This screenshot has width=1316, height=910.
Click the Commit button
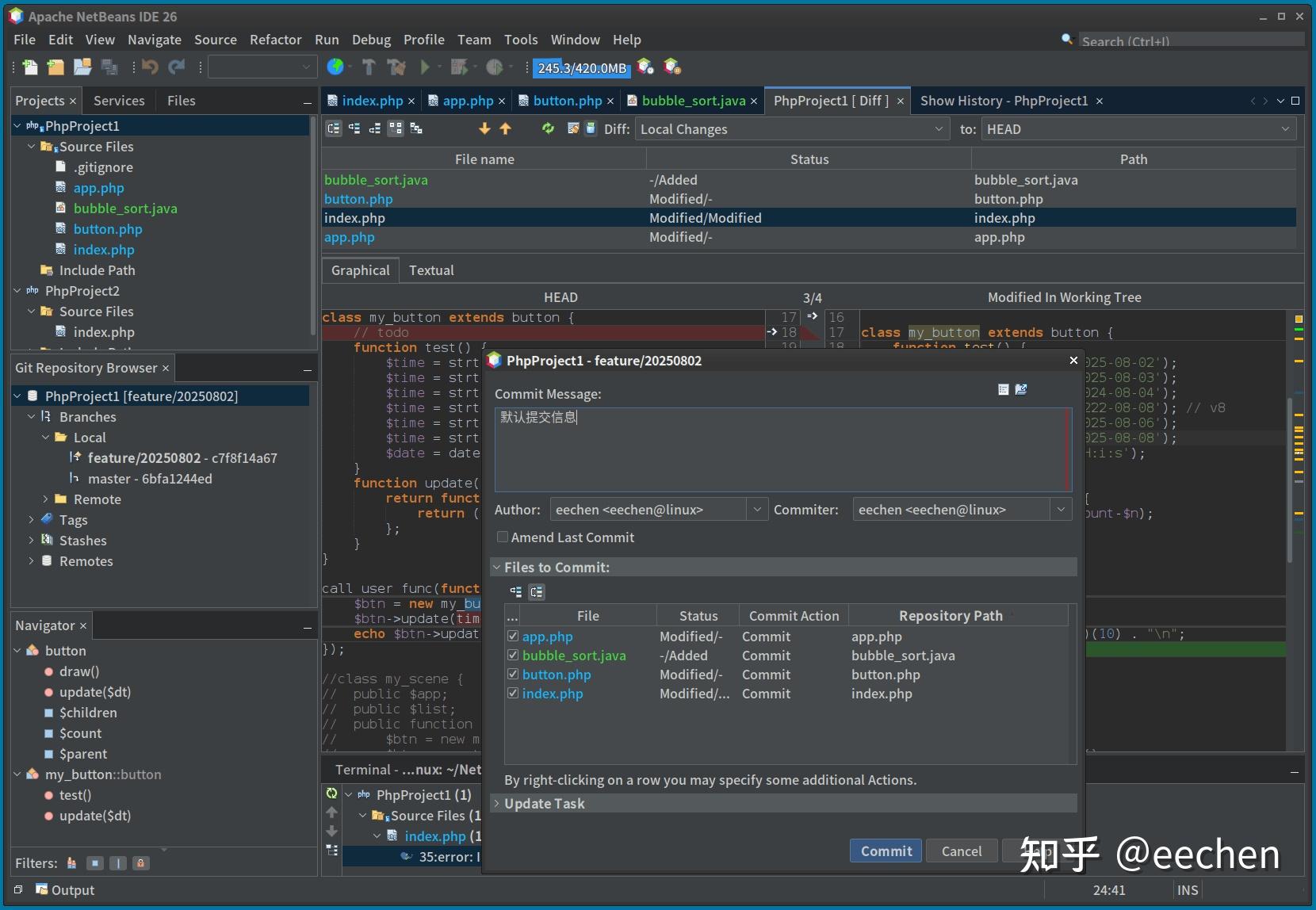886,851
